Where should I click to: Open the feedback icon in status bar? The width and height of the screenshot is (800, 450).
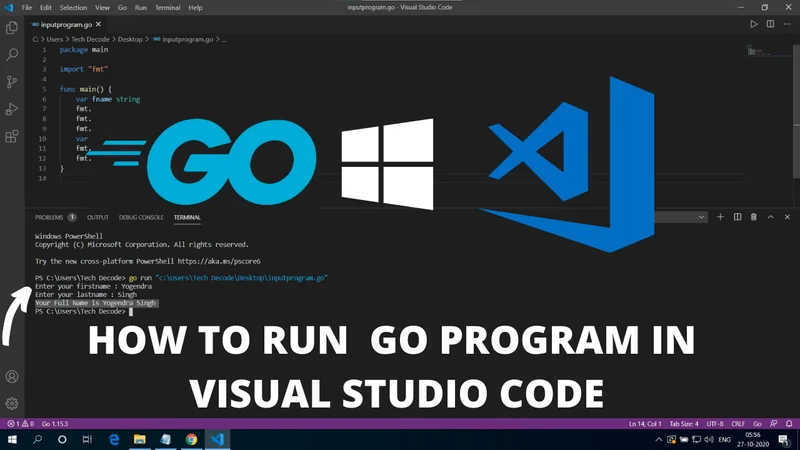(773, 423)
